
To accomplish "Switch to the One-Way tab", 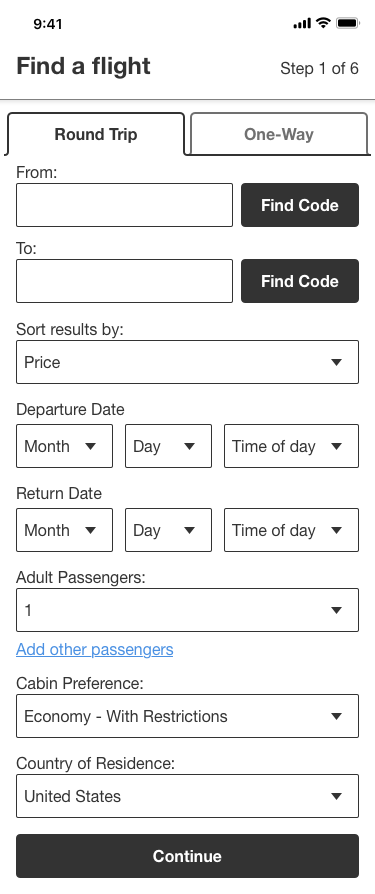I will click(279, 134).
